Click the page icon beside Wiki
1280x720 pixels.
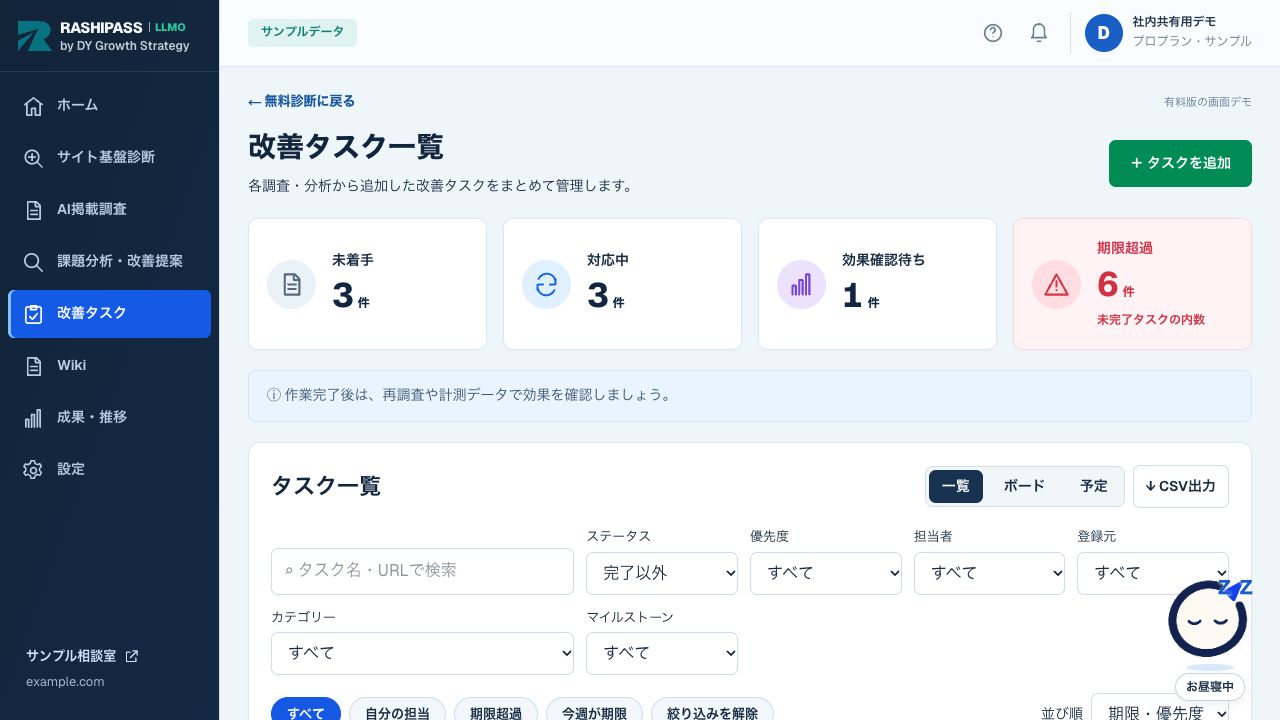(x=33, y=366)
